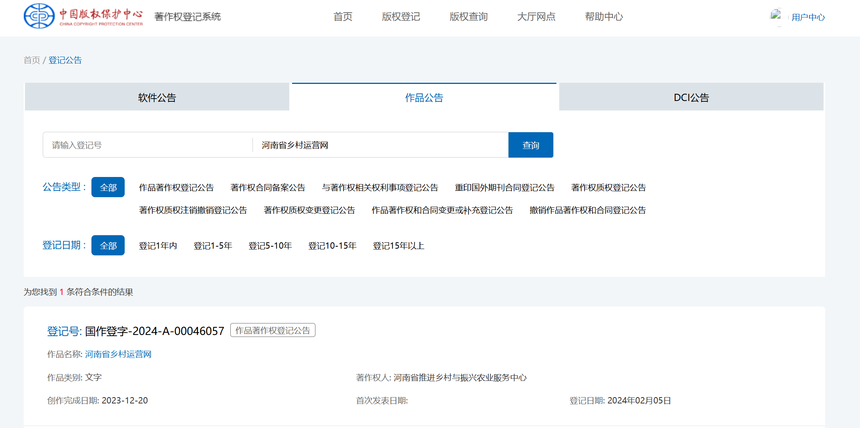
Task: Go to 首页 in top navigation
Action: point(343,16)
